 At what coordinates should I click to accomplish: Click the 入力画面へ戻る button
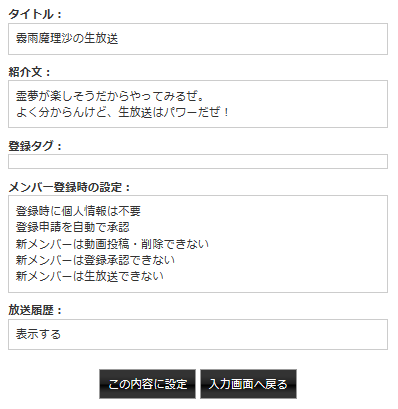point(248,384)
